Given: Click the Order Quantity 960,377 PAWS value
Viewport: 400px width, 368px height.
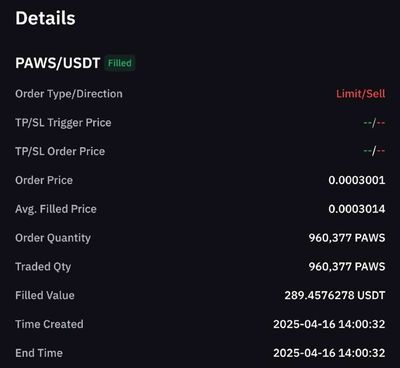Looking at the screenshot, I should pyautogui.click(x=347, y=238).
